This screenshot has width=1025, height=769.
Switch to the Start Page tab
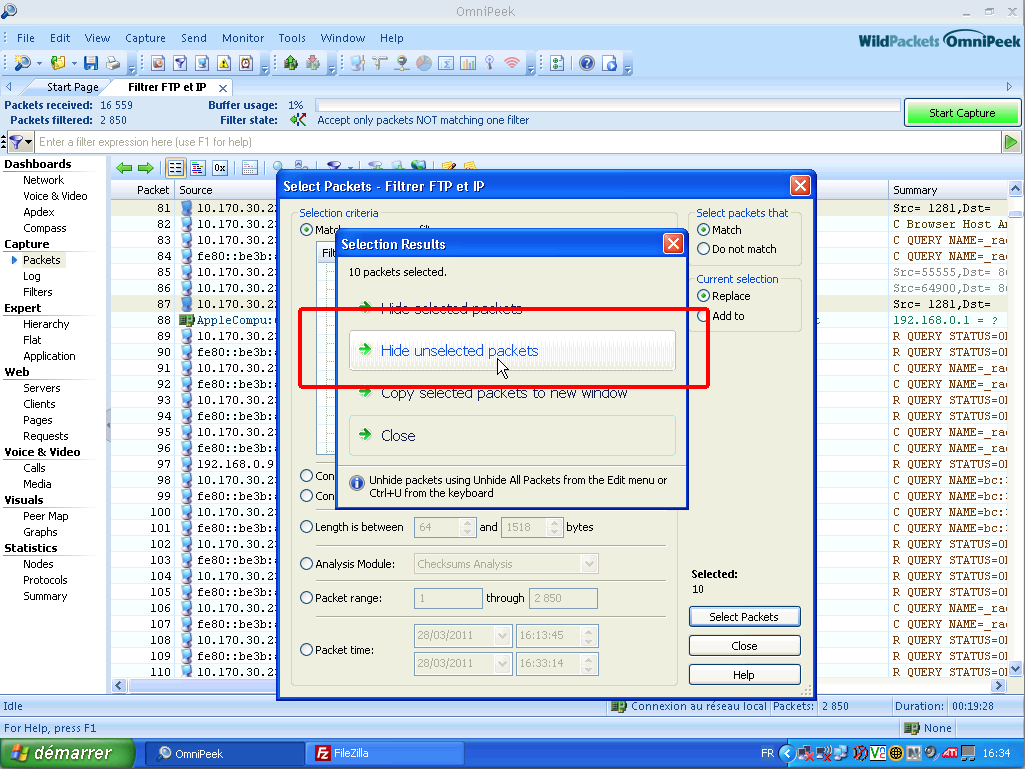(x=73, y=87)
